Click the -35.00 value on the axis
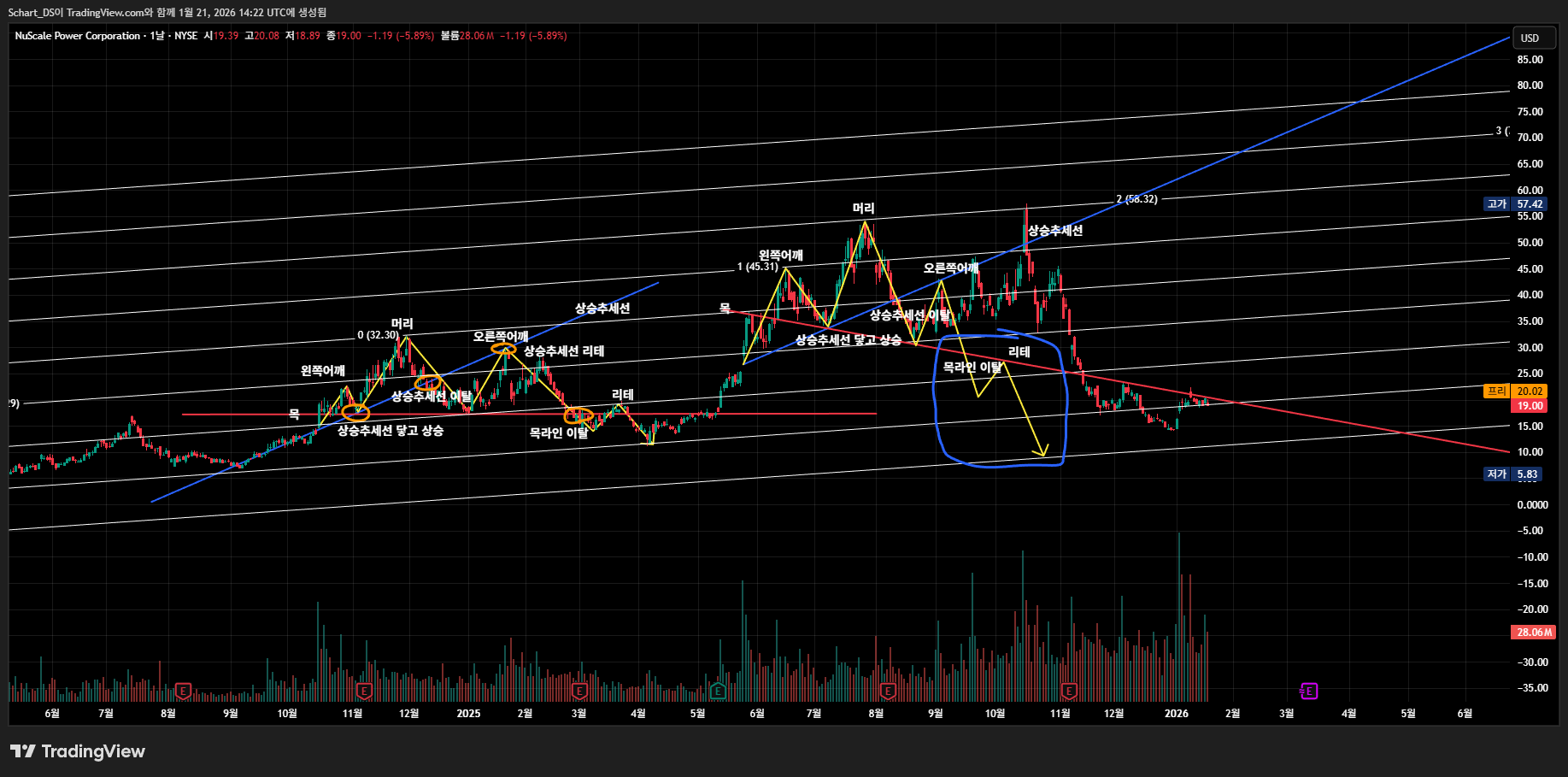 [x=1531, y=688]
